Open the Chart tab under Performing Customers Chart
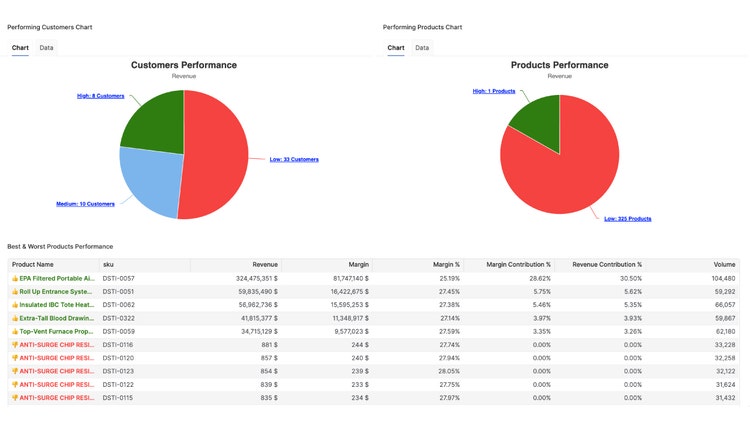The height and width of the screenshot is (422, 750). 20,48
